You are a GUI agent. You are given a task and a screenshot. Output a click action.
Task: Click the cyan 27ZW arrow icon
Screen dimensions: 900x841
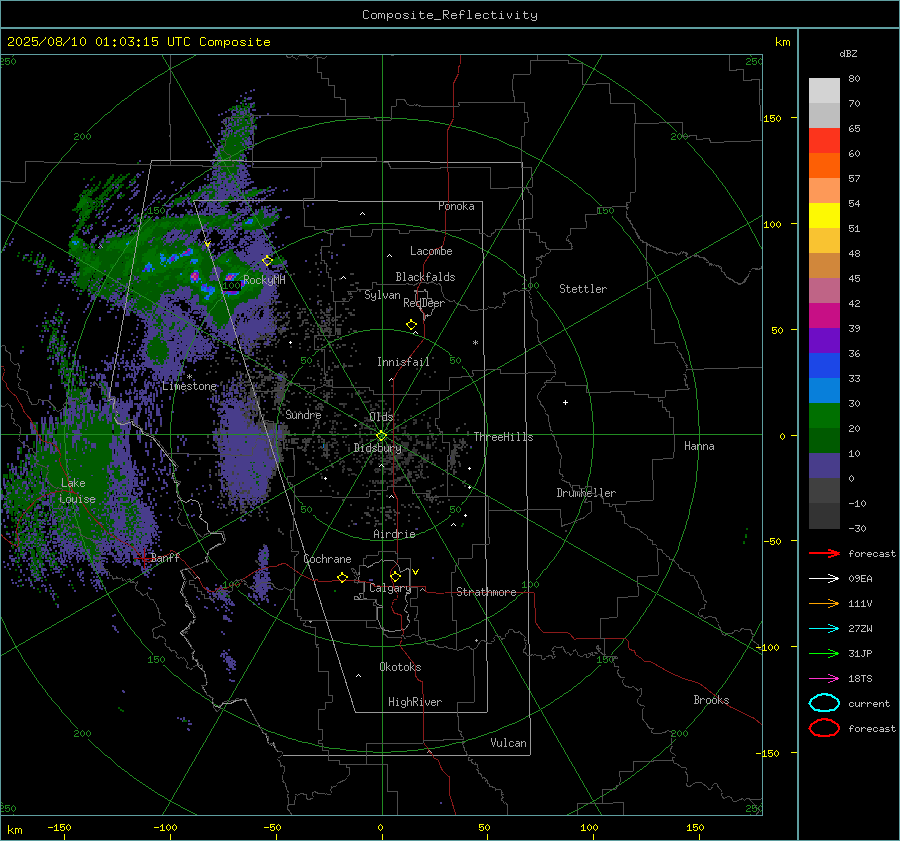(824, 629)
